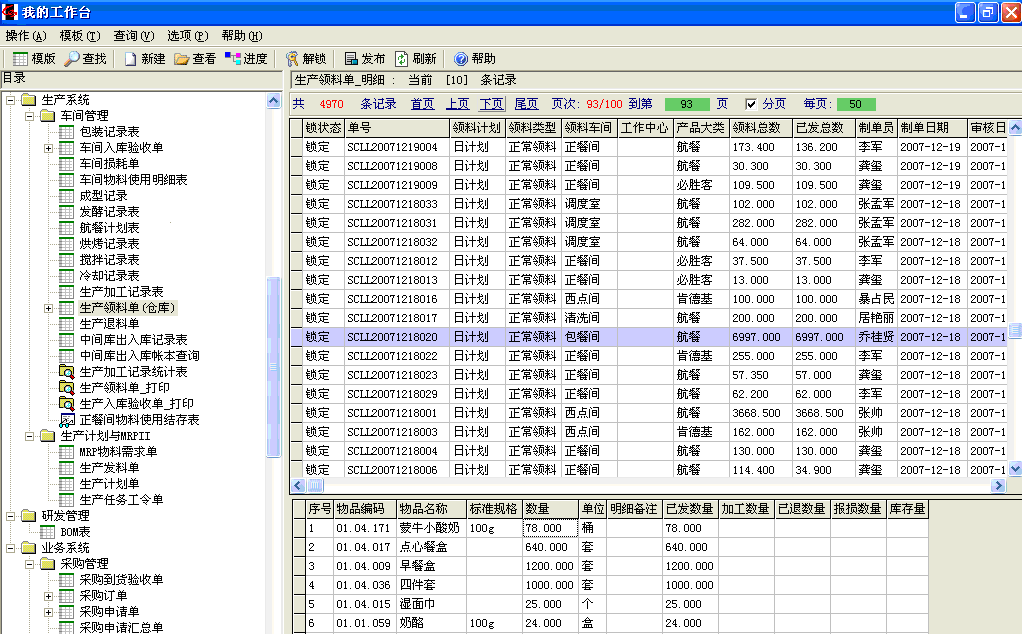The width and height of the screenshot is (1022, 634).
Task: Open the 查找 search tool
Action: (x=86, y=59)
